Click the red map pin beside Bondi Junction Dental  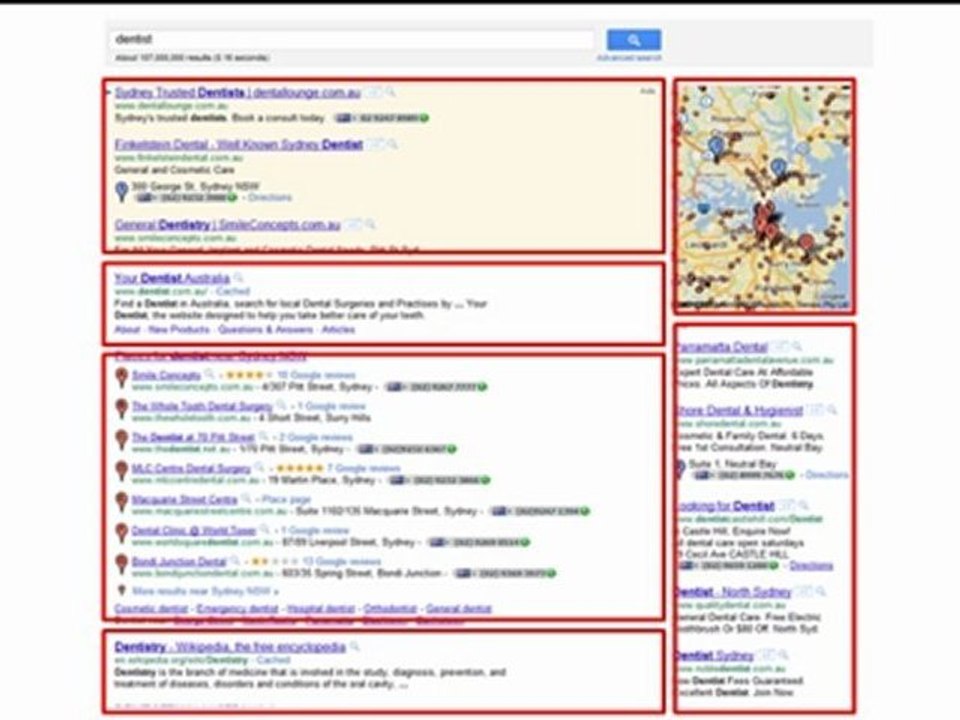point(122,564)
